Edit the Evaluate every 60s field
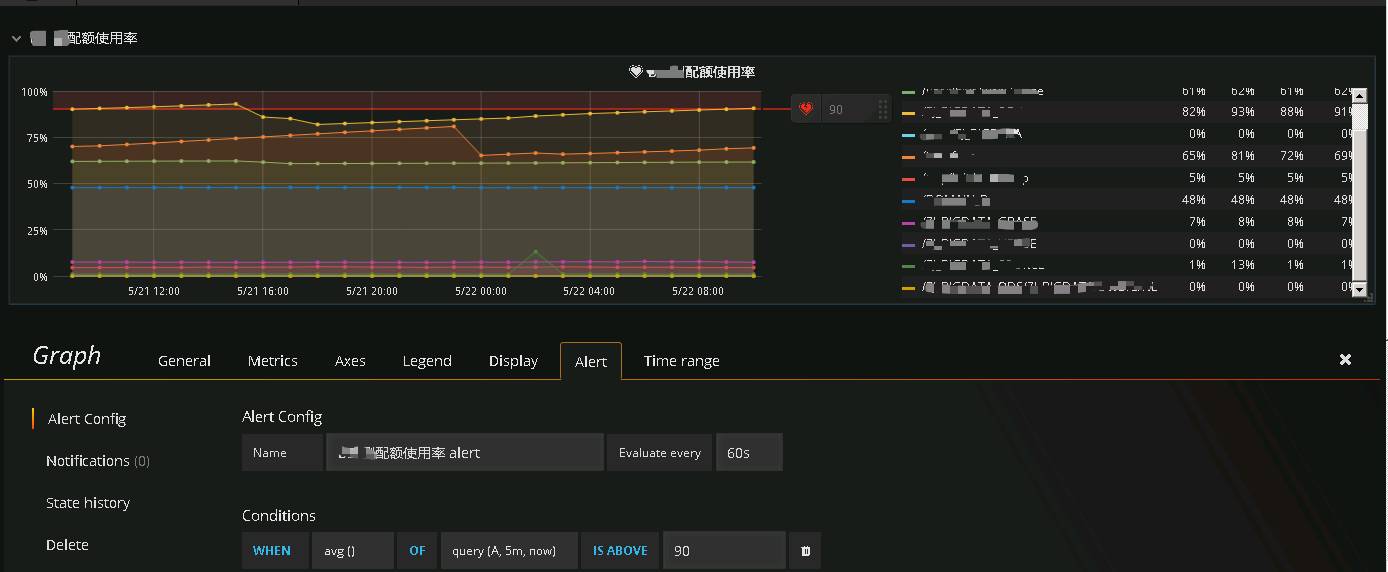Image resolution: width=1388 pixels, height=572 pixels. click(749, 452)
